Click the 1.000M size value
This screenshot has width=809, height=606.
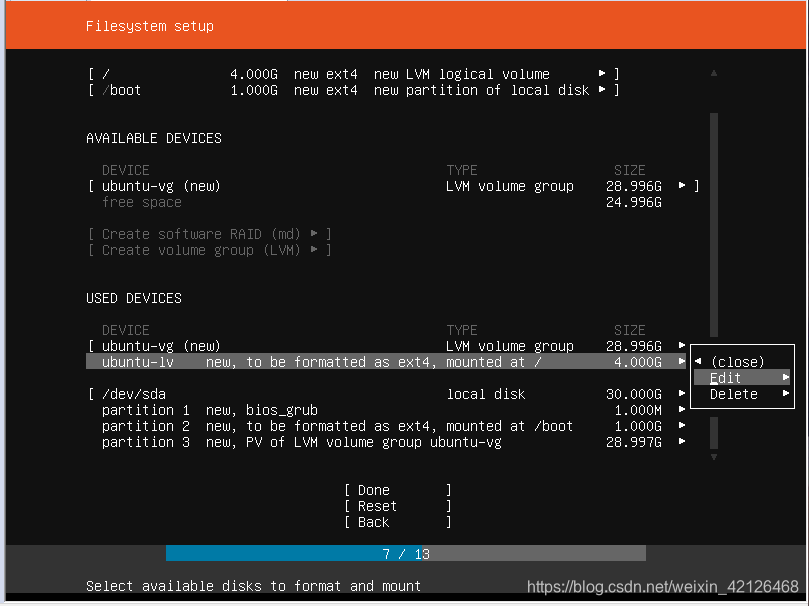click(x=638, y=410)
